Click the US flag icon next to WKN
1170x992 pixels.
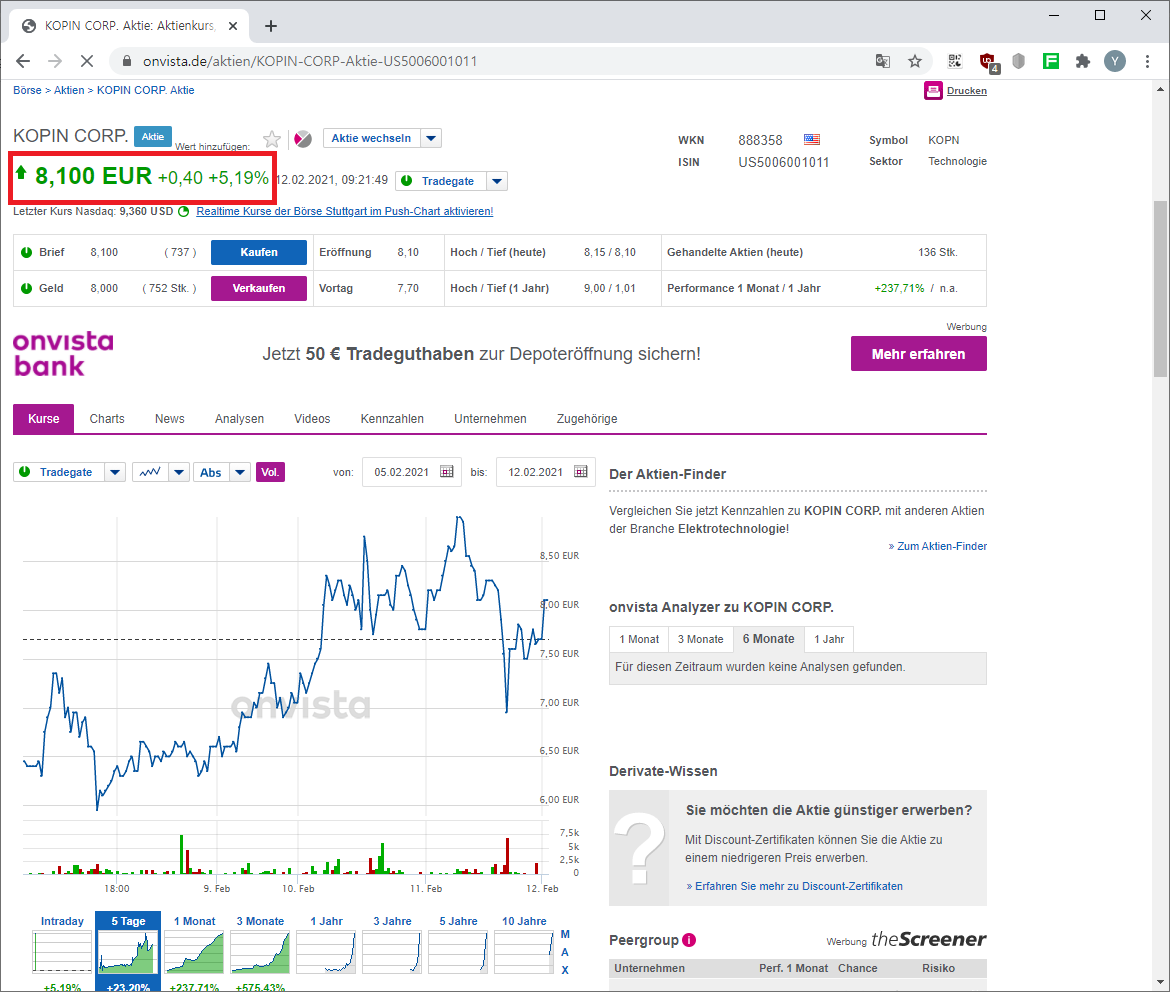(812, 140)
